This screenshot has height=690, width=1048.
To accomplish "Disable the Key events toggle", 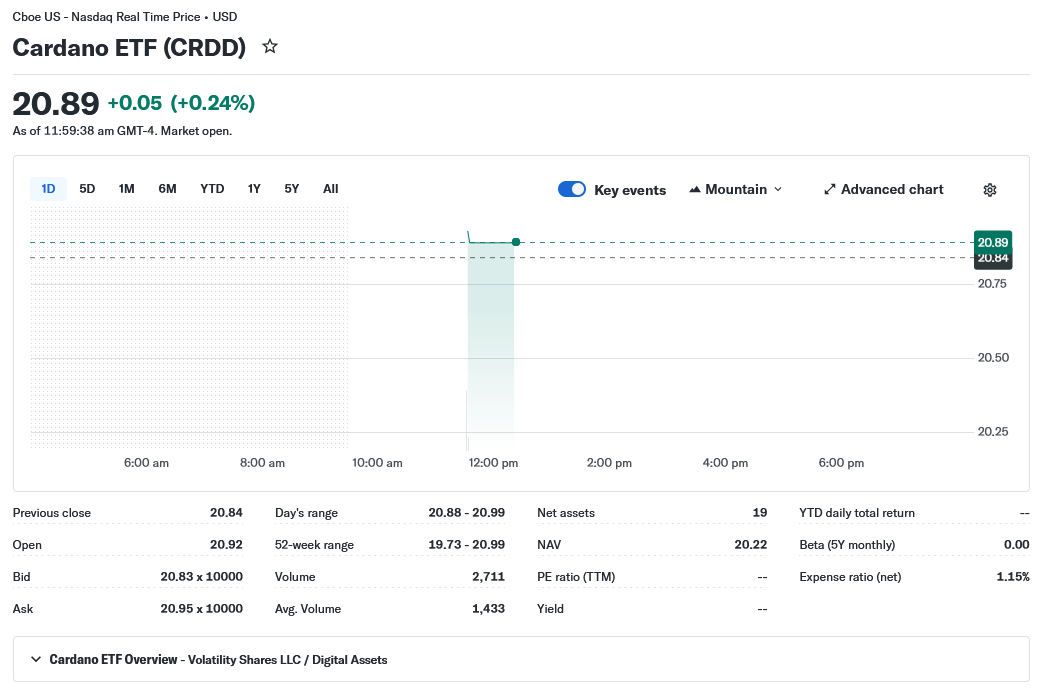I will pyautogui.click(x=571, y=188).
